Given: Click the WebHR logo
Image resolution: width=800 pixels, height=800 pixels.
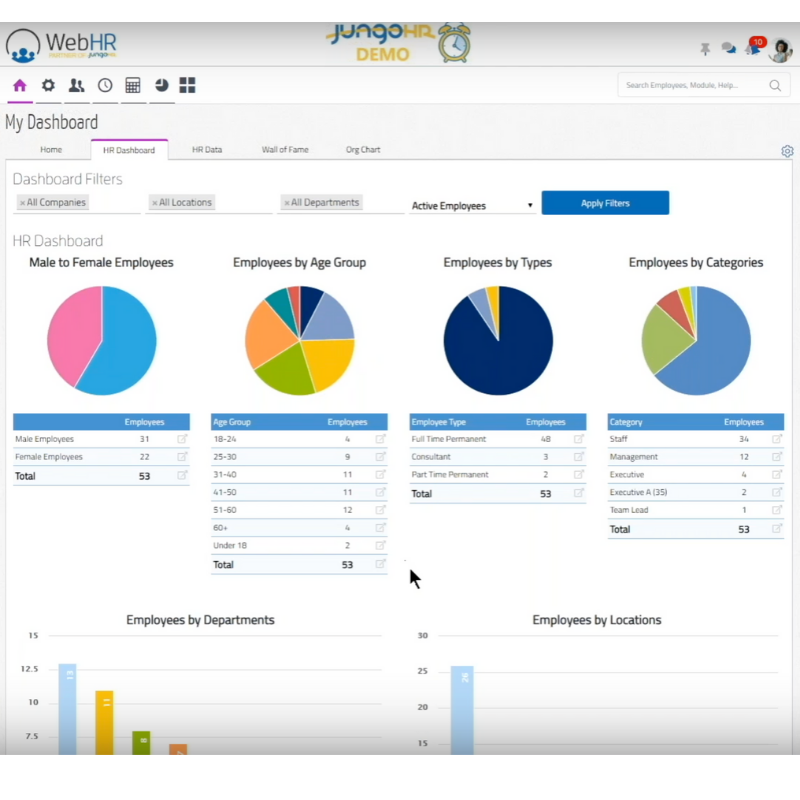Looking at the screenshot, I should [x=61, y=46].
